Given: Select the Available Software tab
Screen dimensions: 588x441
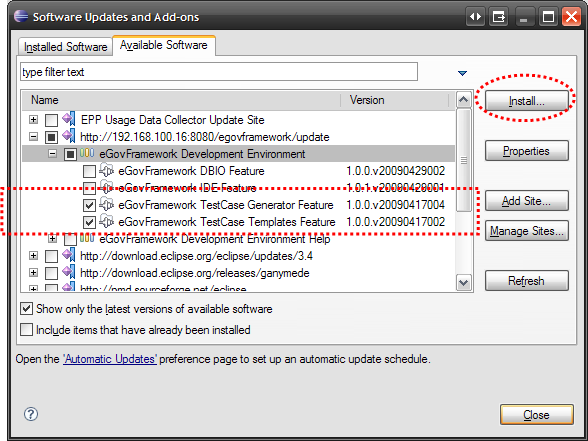Looking at the screenshot, I should click(164, 45).
